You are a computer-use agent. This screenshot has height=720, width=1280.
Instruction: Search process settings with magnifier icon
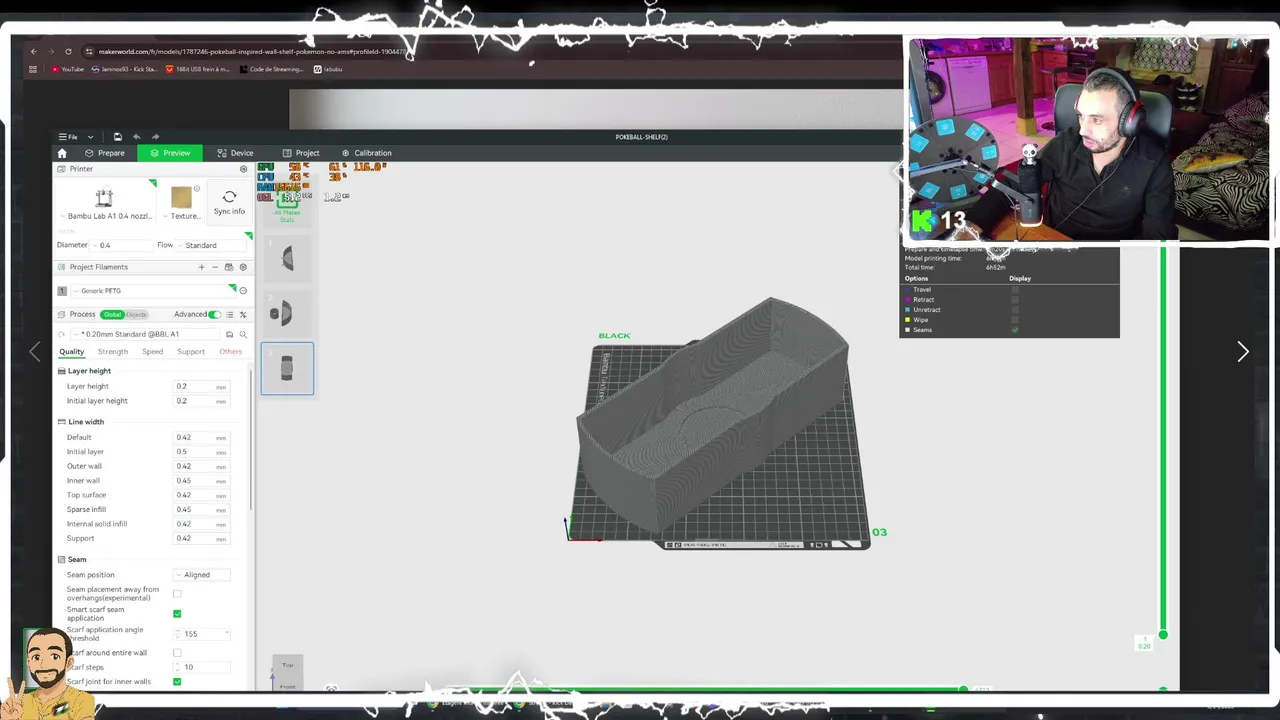(243, 334)
